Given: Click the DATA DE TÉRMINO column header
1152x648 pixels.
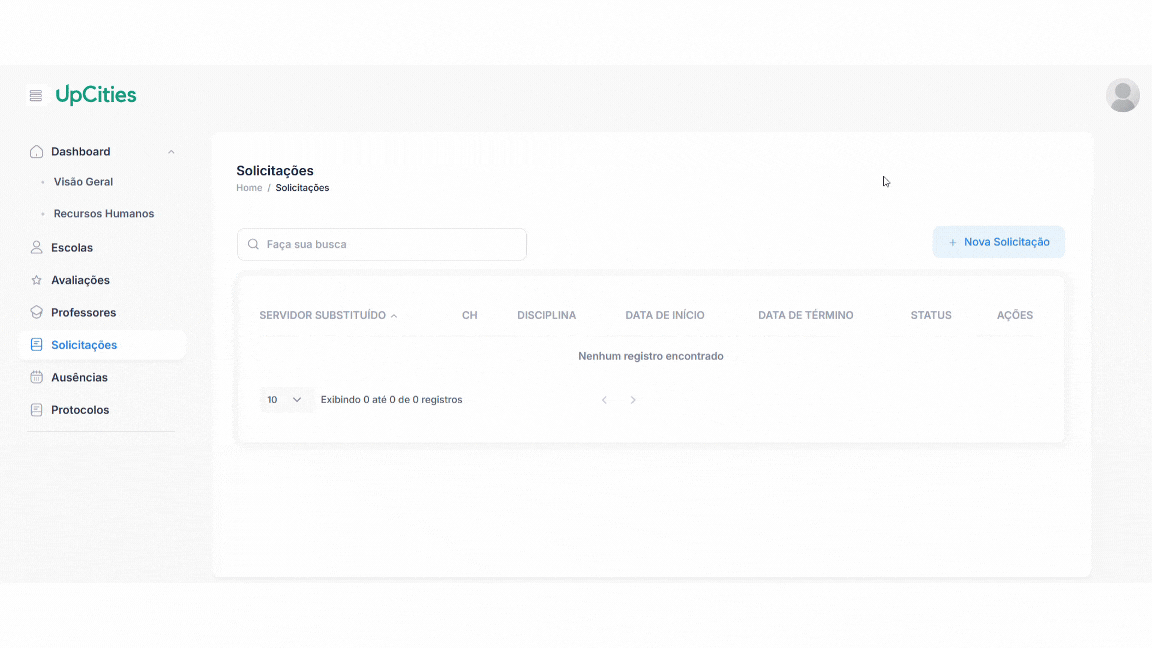Looking at the screenshot, I should [805, 315].
